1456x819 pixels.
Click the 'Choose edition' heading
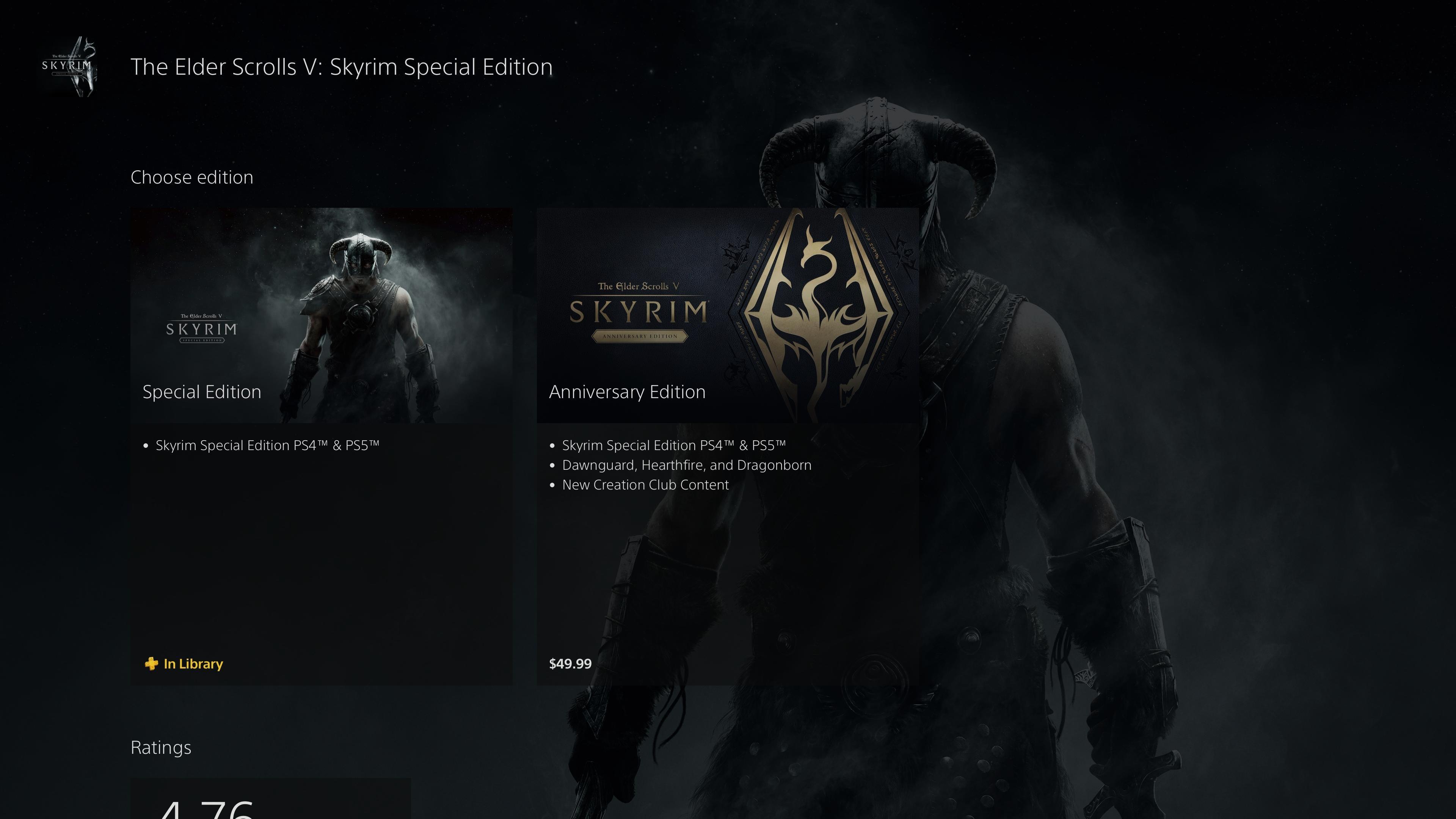coord(191,177)
